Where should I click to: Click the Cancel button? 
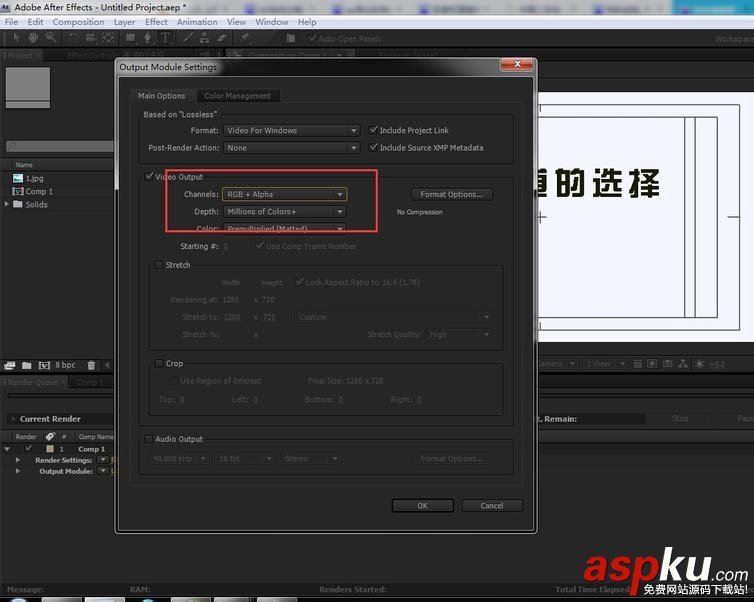click(x=491, y=505)
